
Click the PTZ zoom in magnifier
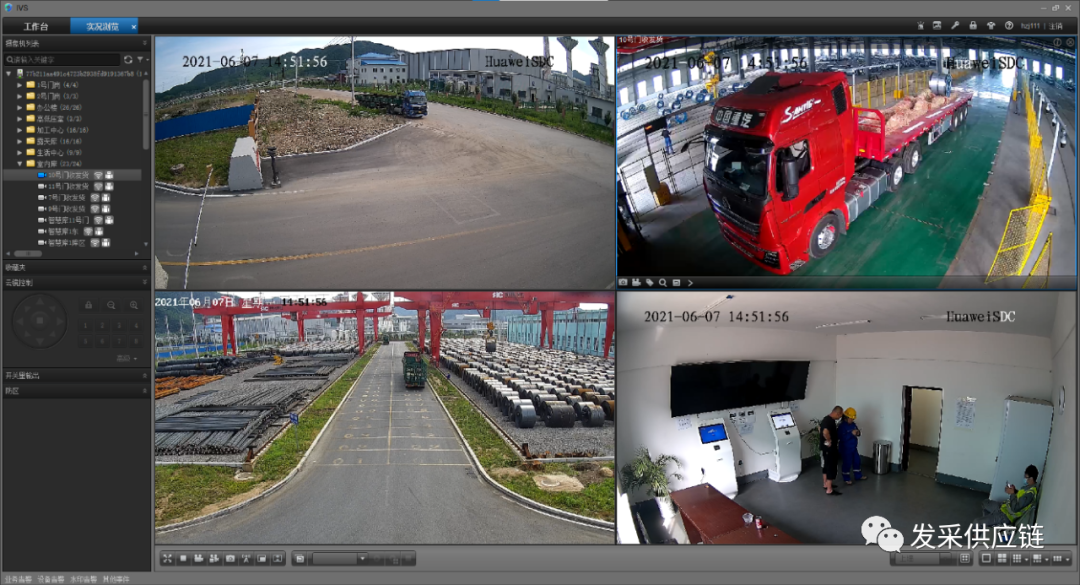pyautogui.click(x=134, y=305)
